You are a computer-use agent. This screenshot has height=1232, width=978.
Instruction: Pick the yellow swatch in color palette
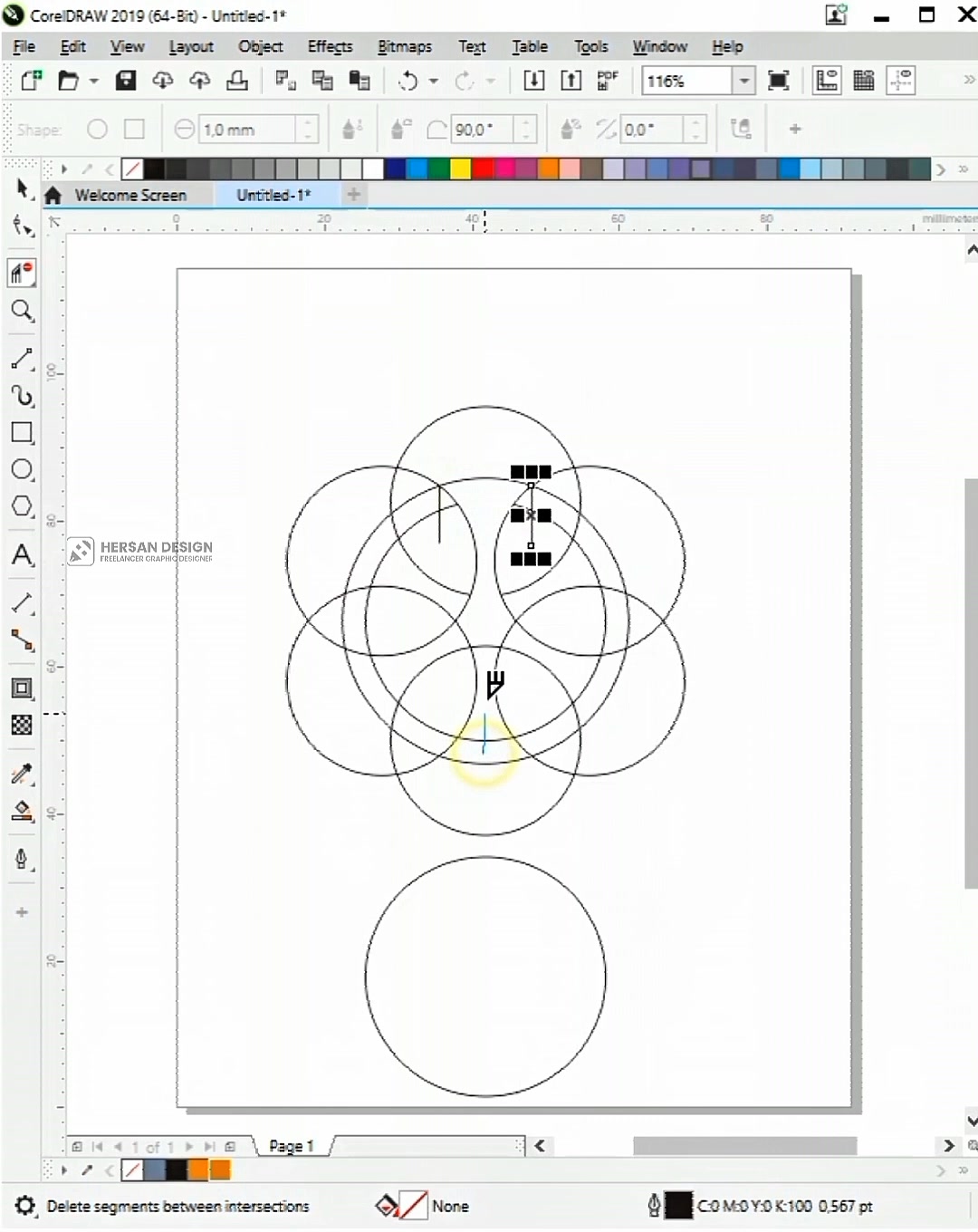[x=461, y=169]
